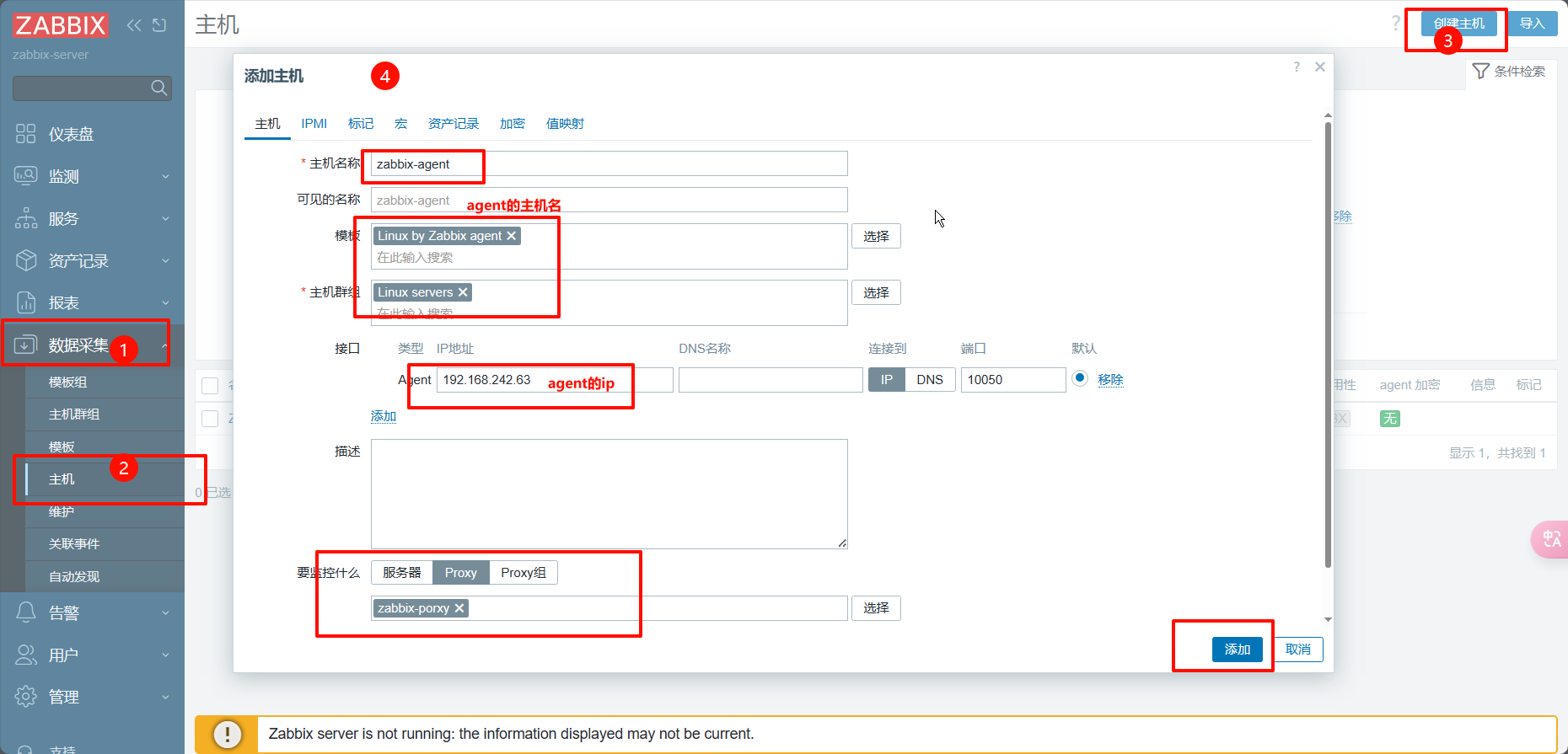The image size is (1568, 754).
Task: Choose 服务器 as the monitoring source
Action: (x=402, y=573)
